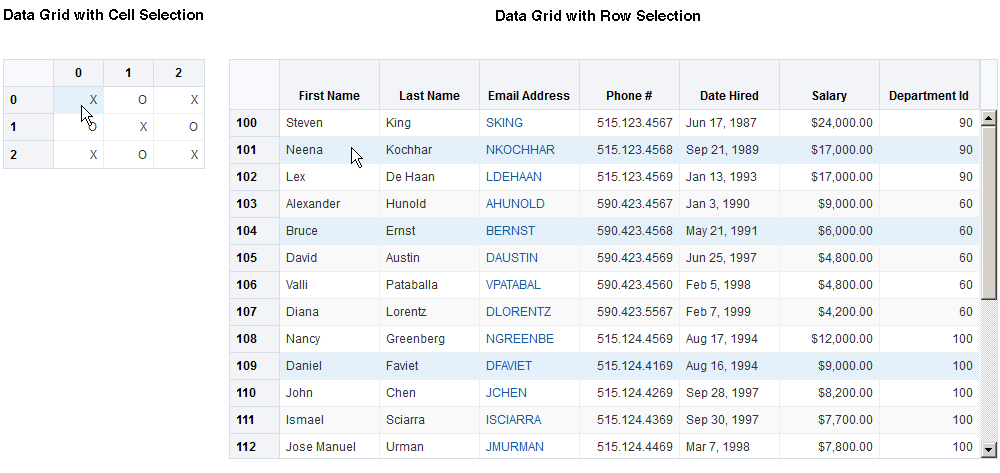
Task: Select row header 1 in cell grid
Action: pyautogui.click(x=28, y=127)
